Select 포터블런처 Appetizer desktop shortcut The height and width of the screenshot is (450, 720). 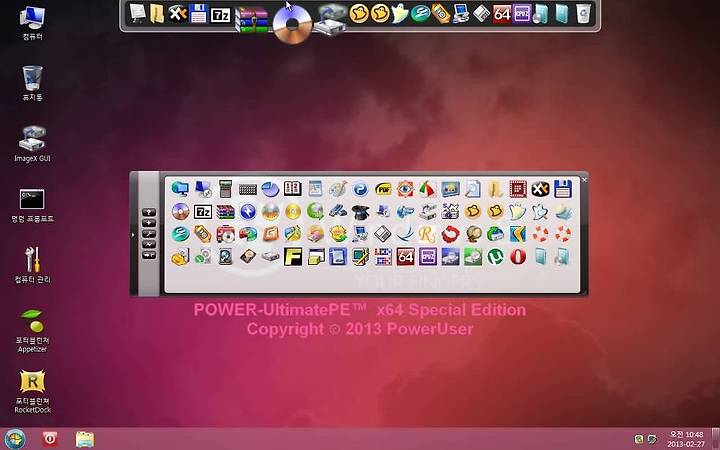point(32,331)
